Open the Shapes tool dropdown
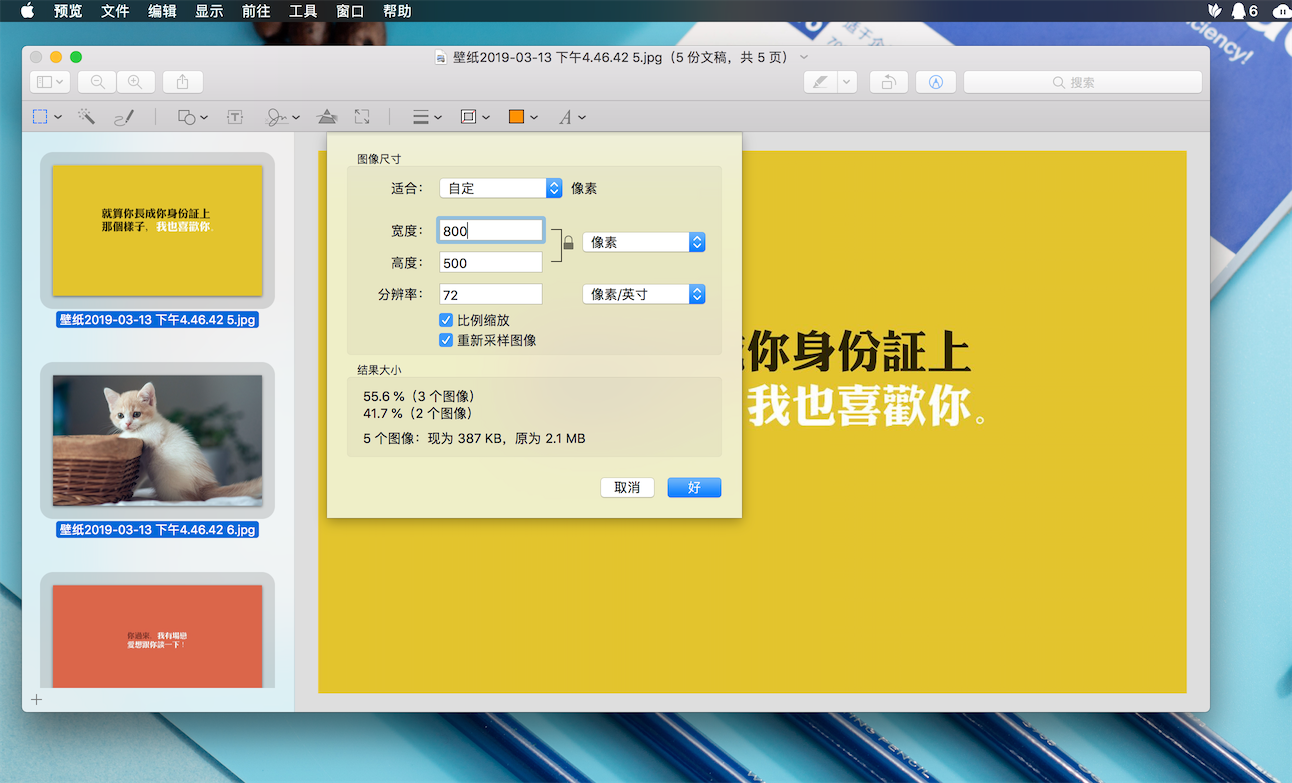The height and width of the screenshot is (783, 1292). tap(192, 117)
